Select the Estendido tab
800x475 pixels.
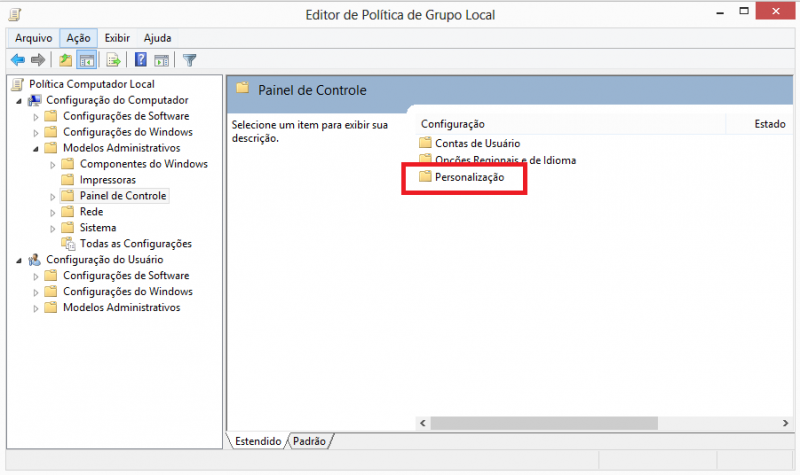[x=258, y=440]
